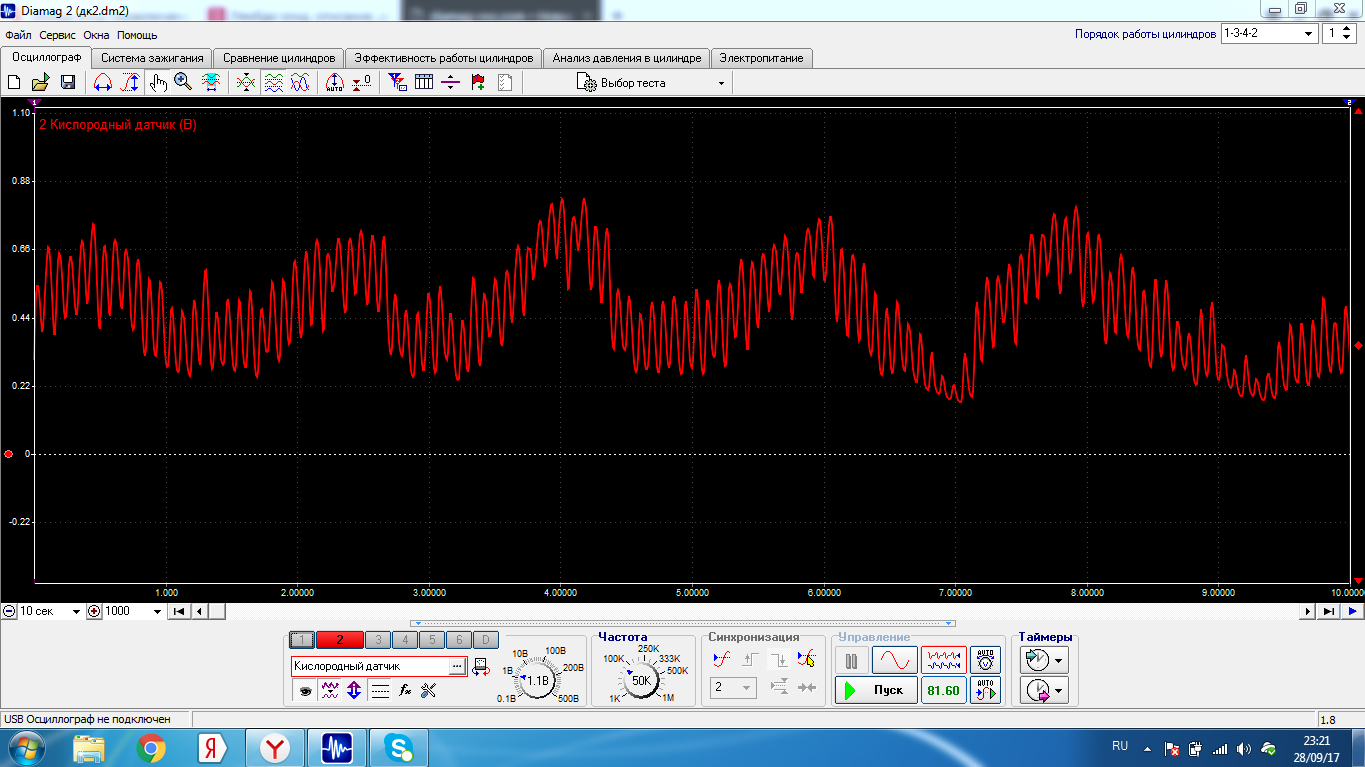Click the AUTO frequency play icon
The height and width of the screenshot is (767, 1365).
coord(985,690)
